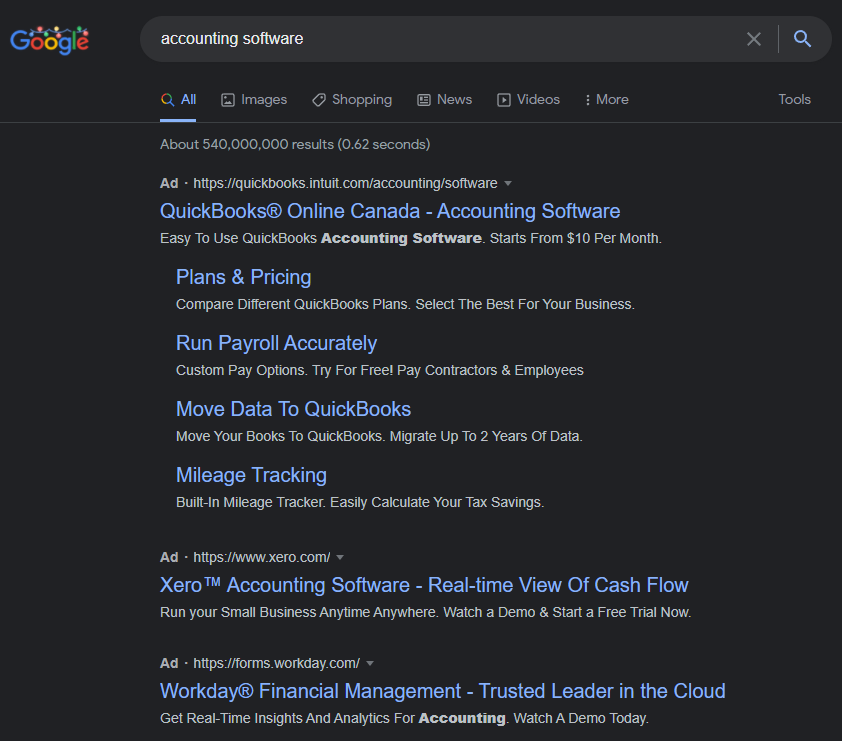Screen dimensions: 842x741
Task: Click 'Custom Pay Options' description text
Action: click(x=380, y=370)
